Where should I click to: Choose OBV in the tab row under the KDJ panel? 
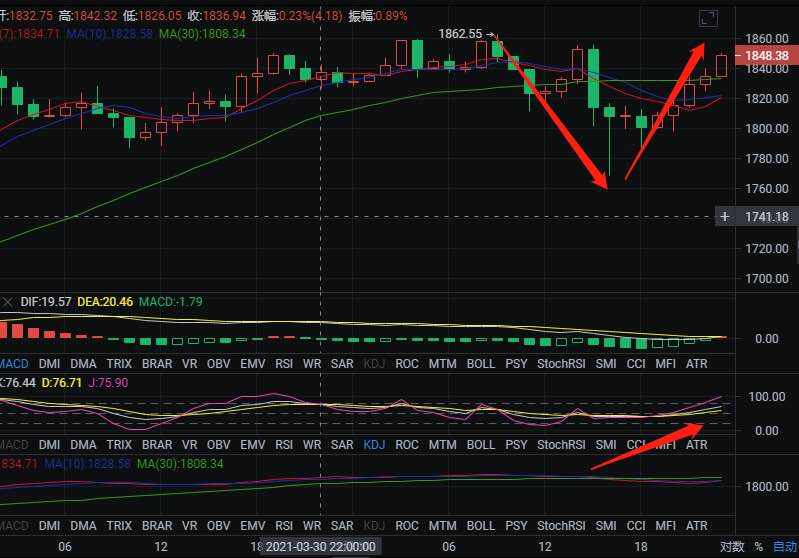219,445
